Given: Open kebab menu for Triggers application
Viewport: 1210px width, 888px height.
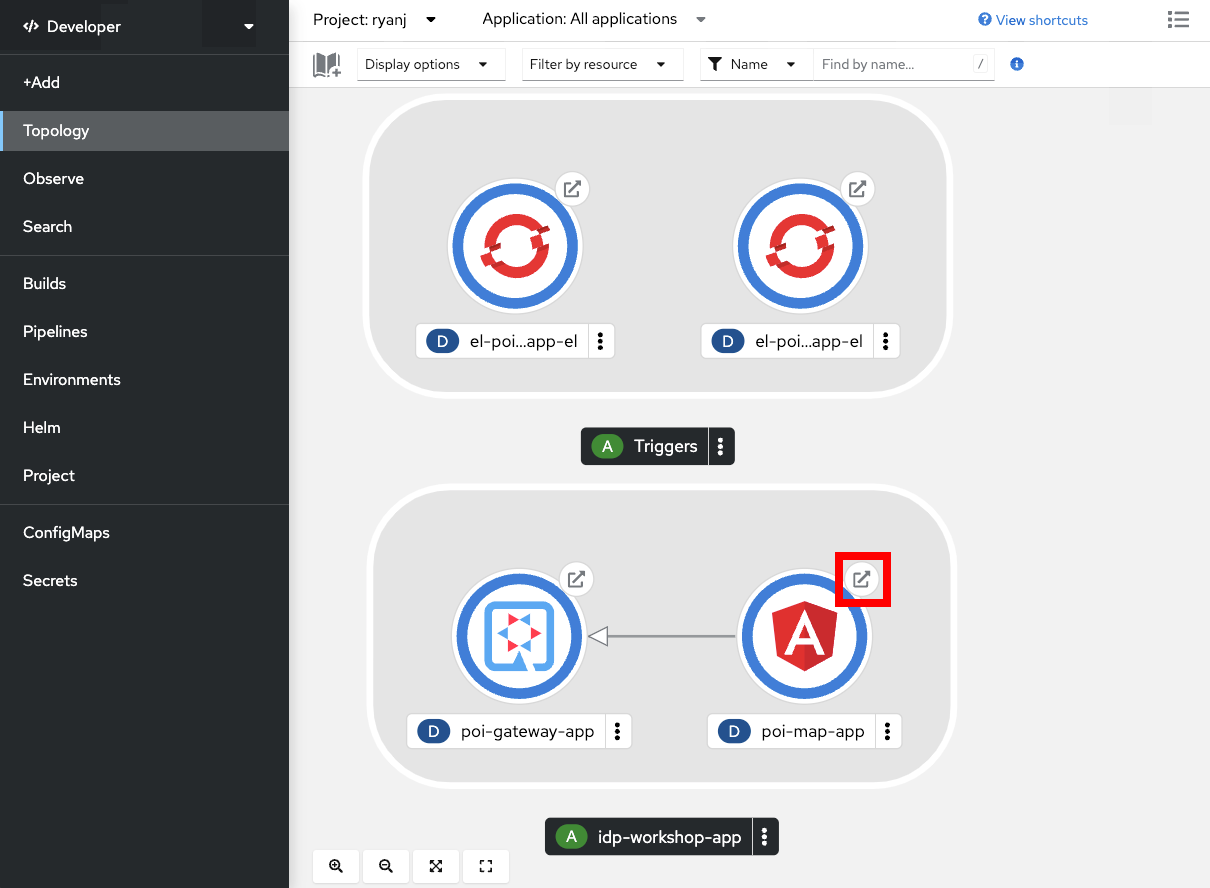Looking at the screenshot, I should [721, 446].
